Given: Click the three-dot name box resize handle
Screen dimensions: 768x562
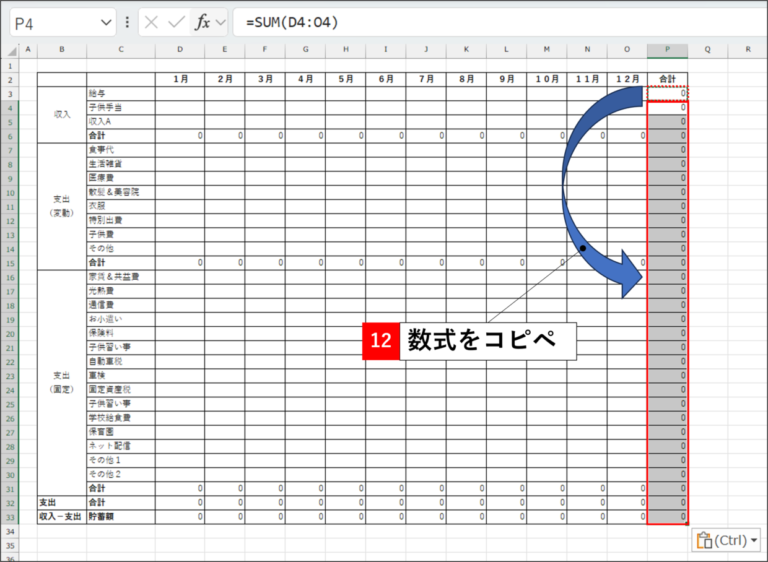Looking at the screenshot, I should [127, 22].
